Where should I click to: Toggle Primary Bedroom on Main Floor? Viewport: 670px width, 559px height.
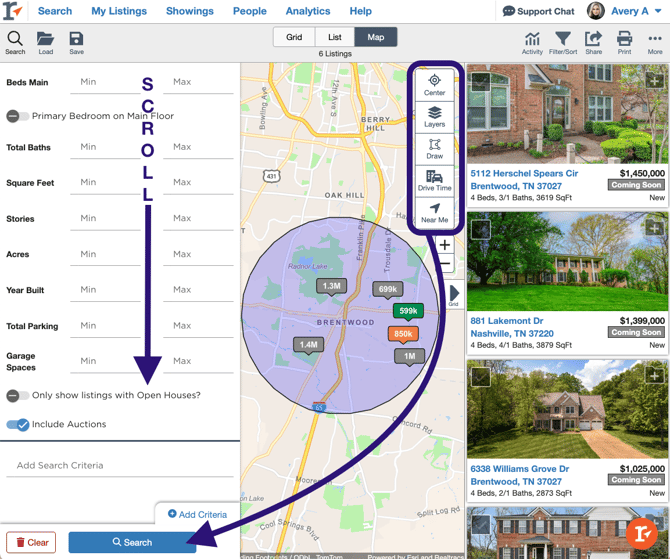(18, 116)
